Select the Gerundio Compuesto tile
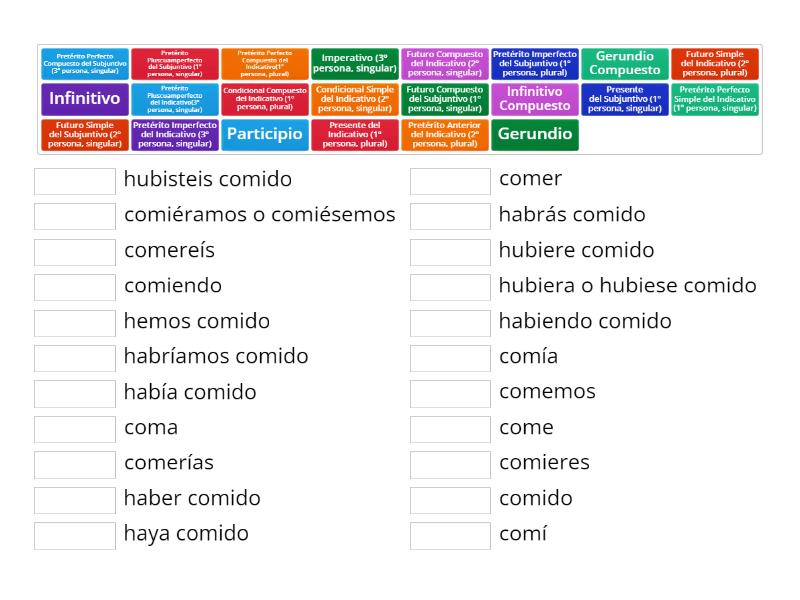The image size is (800, 600). click(624, 62)
